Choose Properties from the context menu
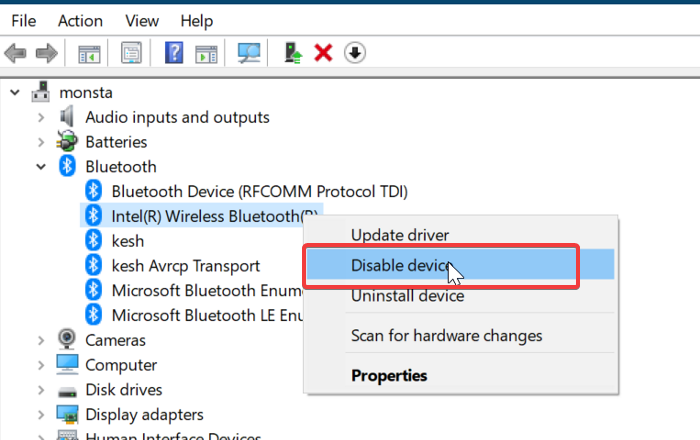This screenshot has height=440, width=700. (x=460, y=375)
